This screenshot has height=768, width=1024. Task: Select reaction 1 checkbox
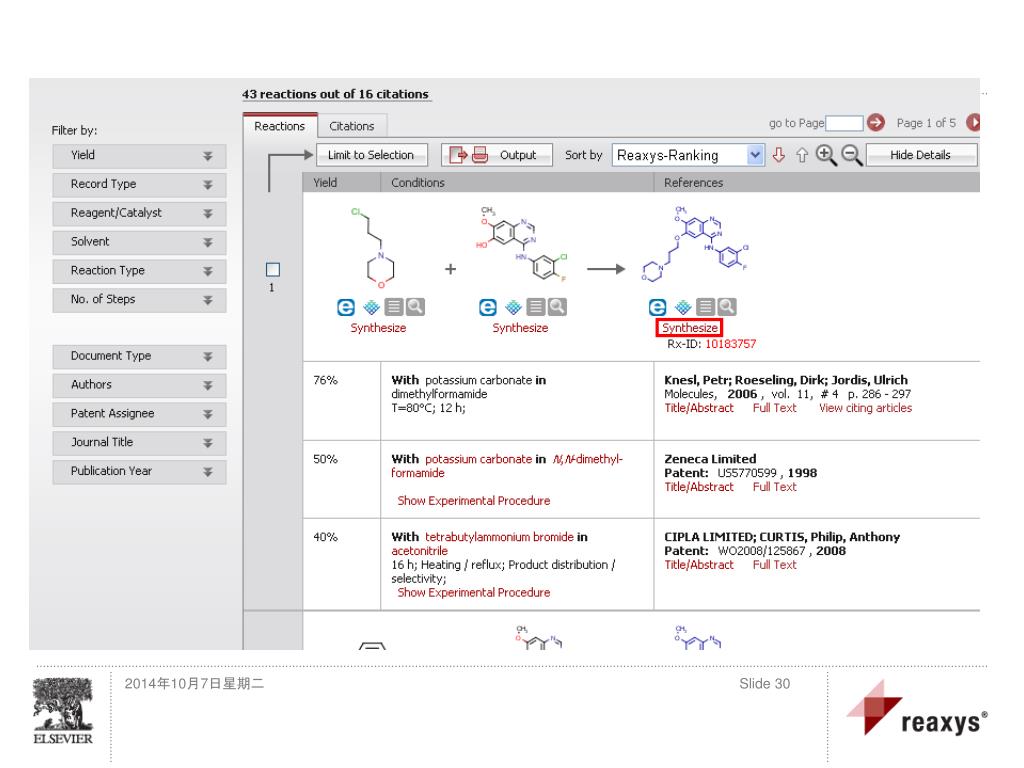(273, 270)
